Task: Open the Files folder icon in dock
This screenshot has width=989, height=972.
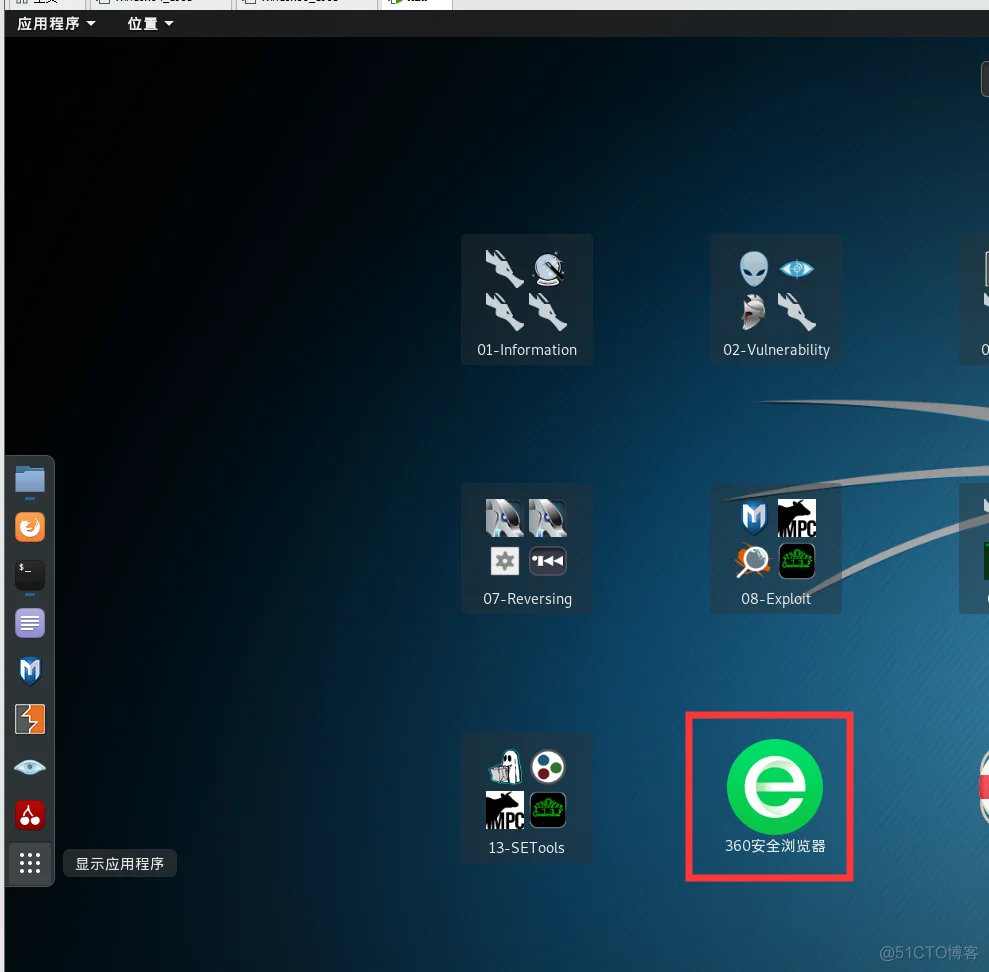Action: point(30,479)
